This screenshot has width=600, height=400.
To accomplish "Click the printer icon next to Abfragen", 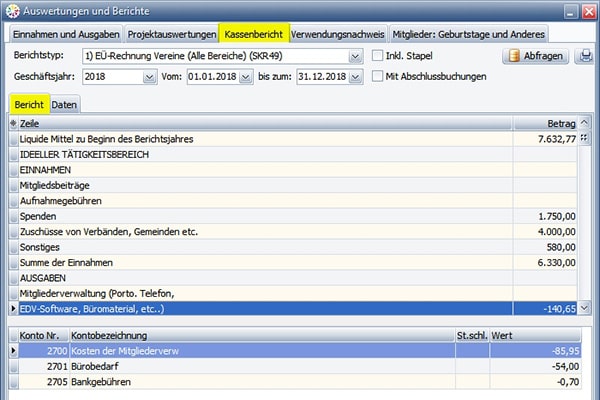I will [586, 56].
